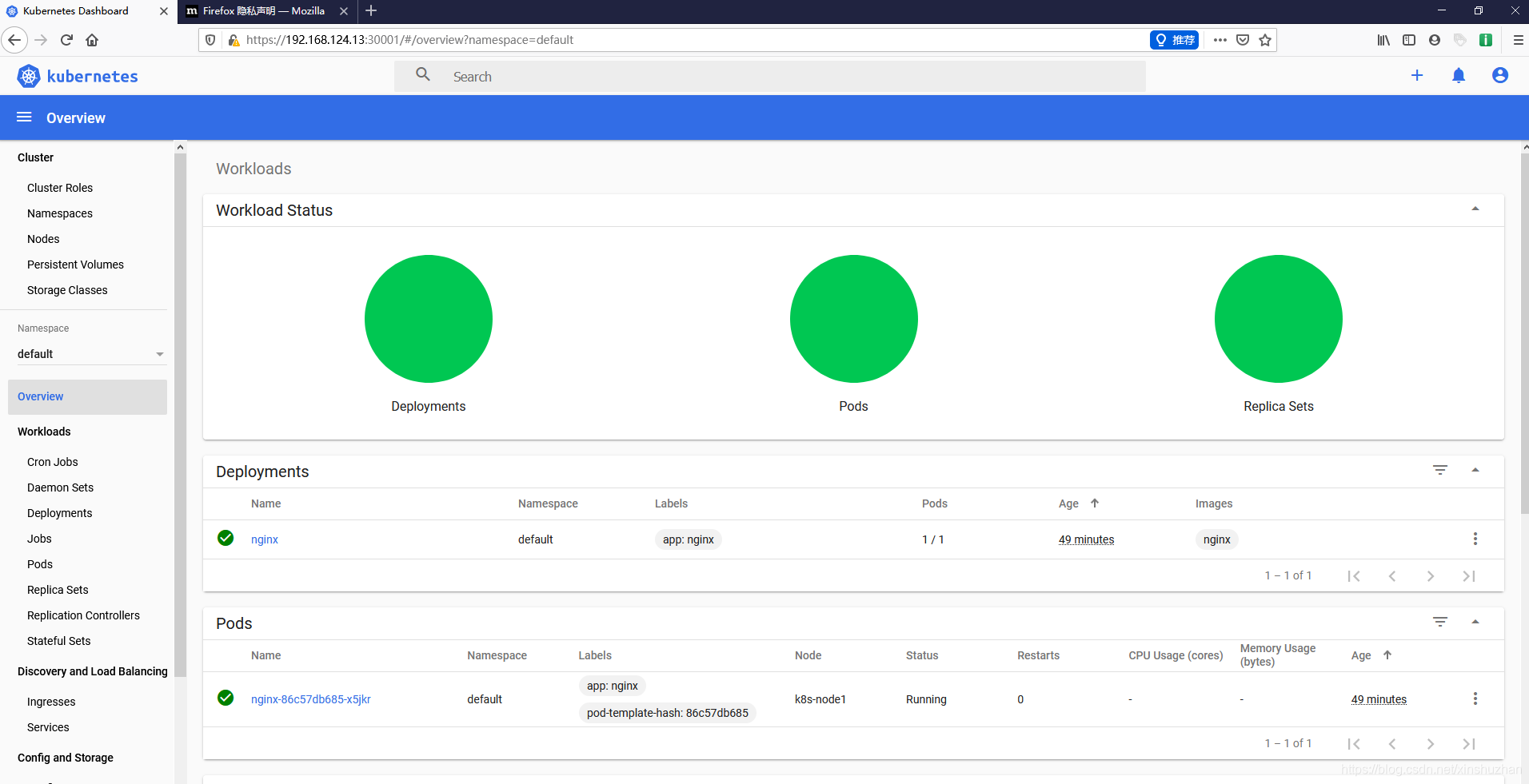Open the hamburger menu next to Overview
The image size is (1529, 784).
pyautogui.click(x=24, y=117)
